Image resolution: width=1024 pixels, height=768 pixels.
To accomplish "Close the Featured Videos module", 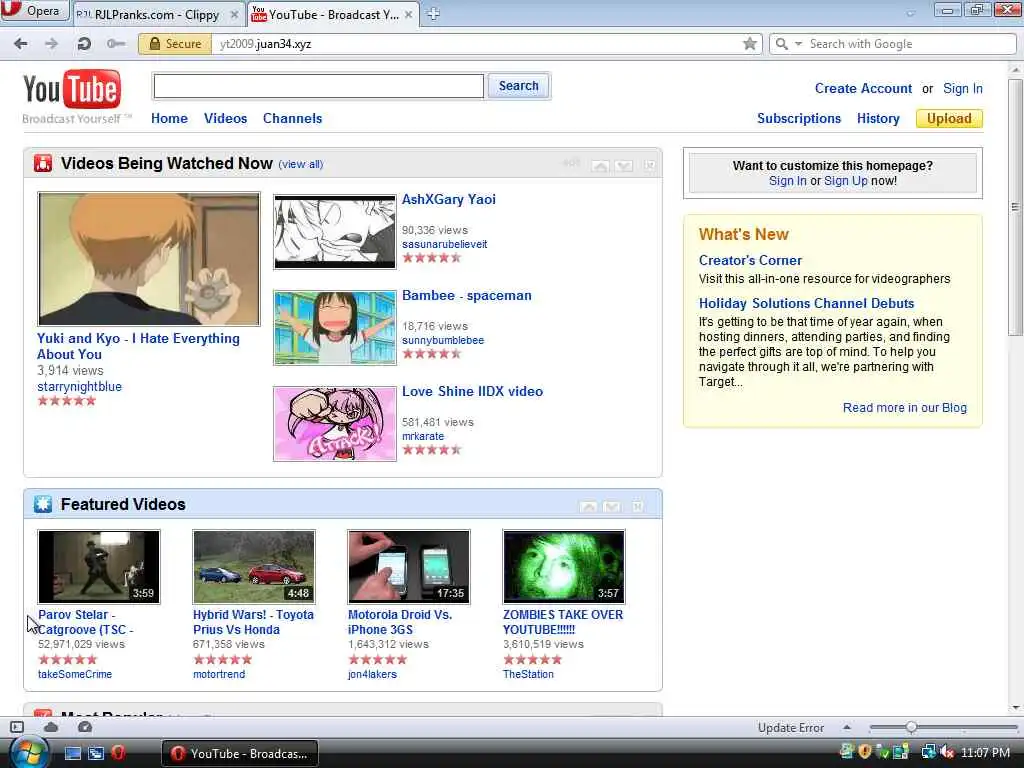I will coord(638,506).
